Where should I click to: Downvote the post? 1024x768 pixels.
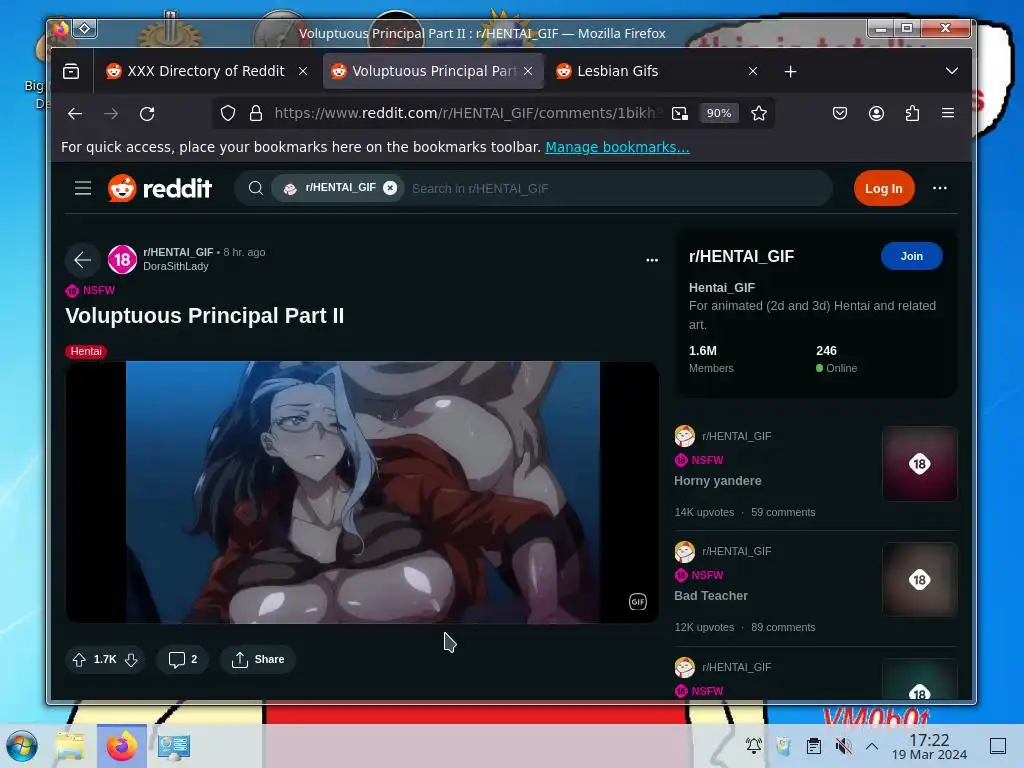click(x=131, y=660)
